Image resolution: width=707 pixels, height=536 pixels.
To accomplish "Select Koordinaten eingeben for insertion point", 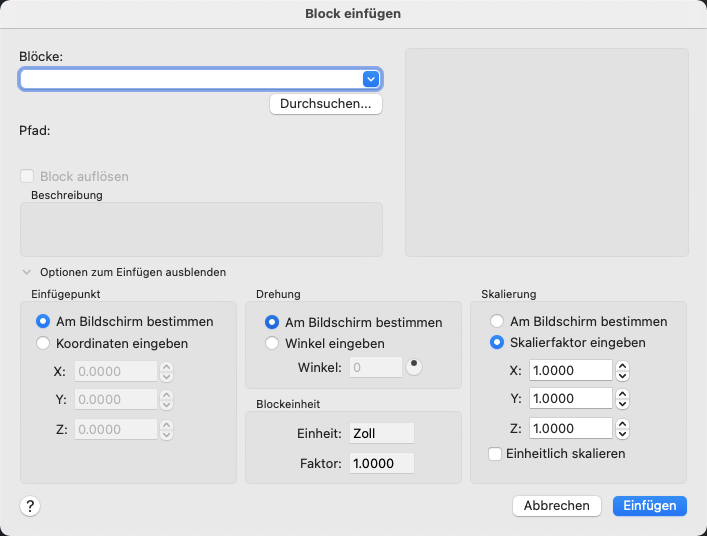I will 43,343.
